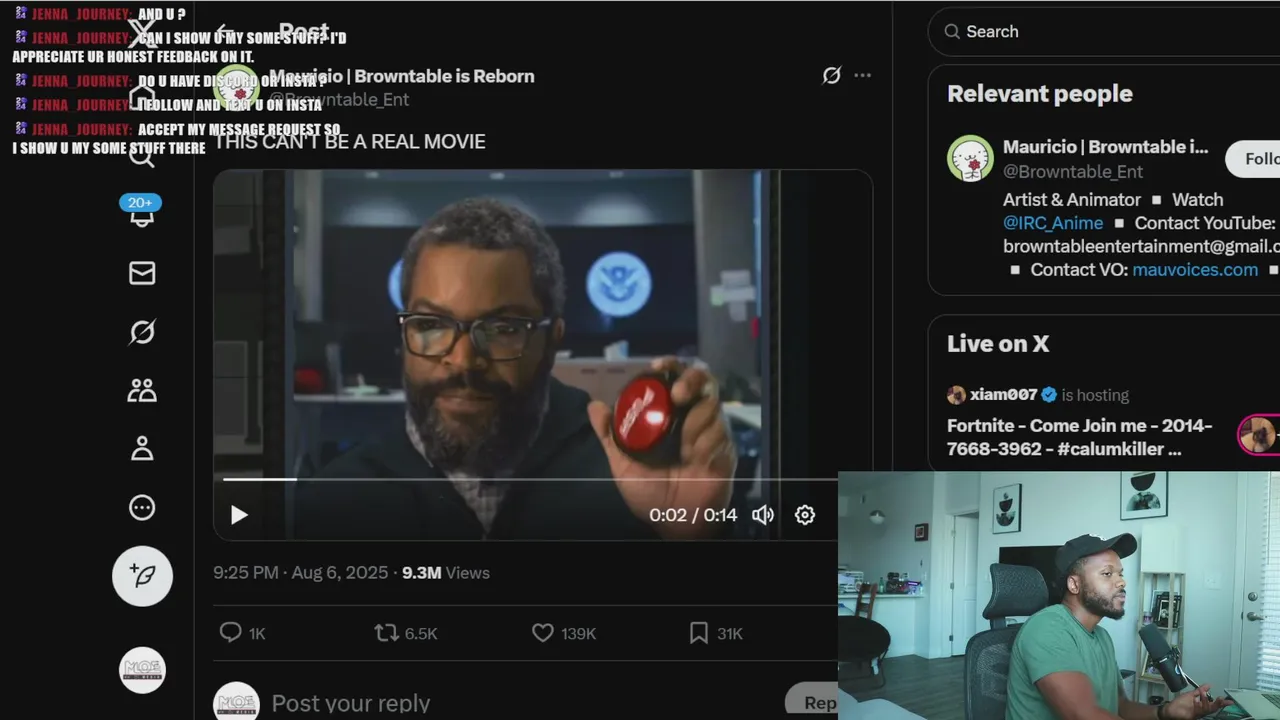1280x720 pixels.
Task: Open the Fortnite live broadcast title
Action: coord(1080,437)
